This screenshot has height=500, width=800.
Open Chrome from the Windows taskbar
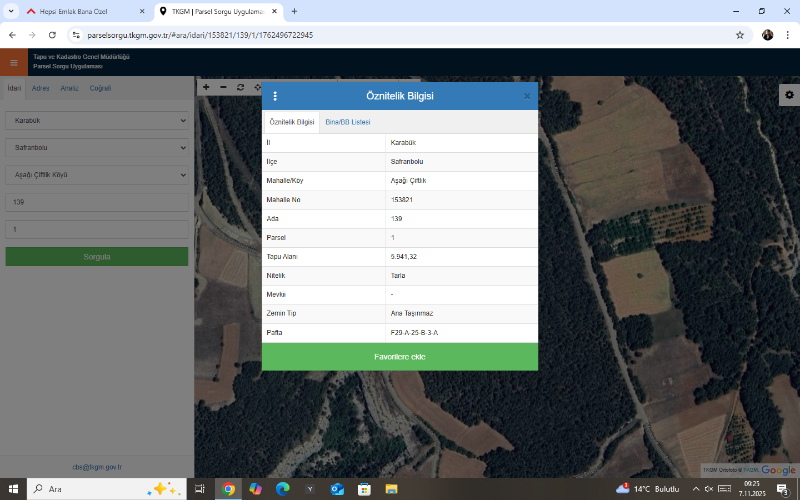point(228,489)
